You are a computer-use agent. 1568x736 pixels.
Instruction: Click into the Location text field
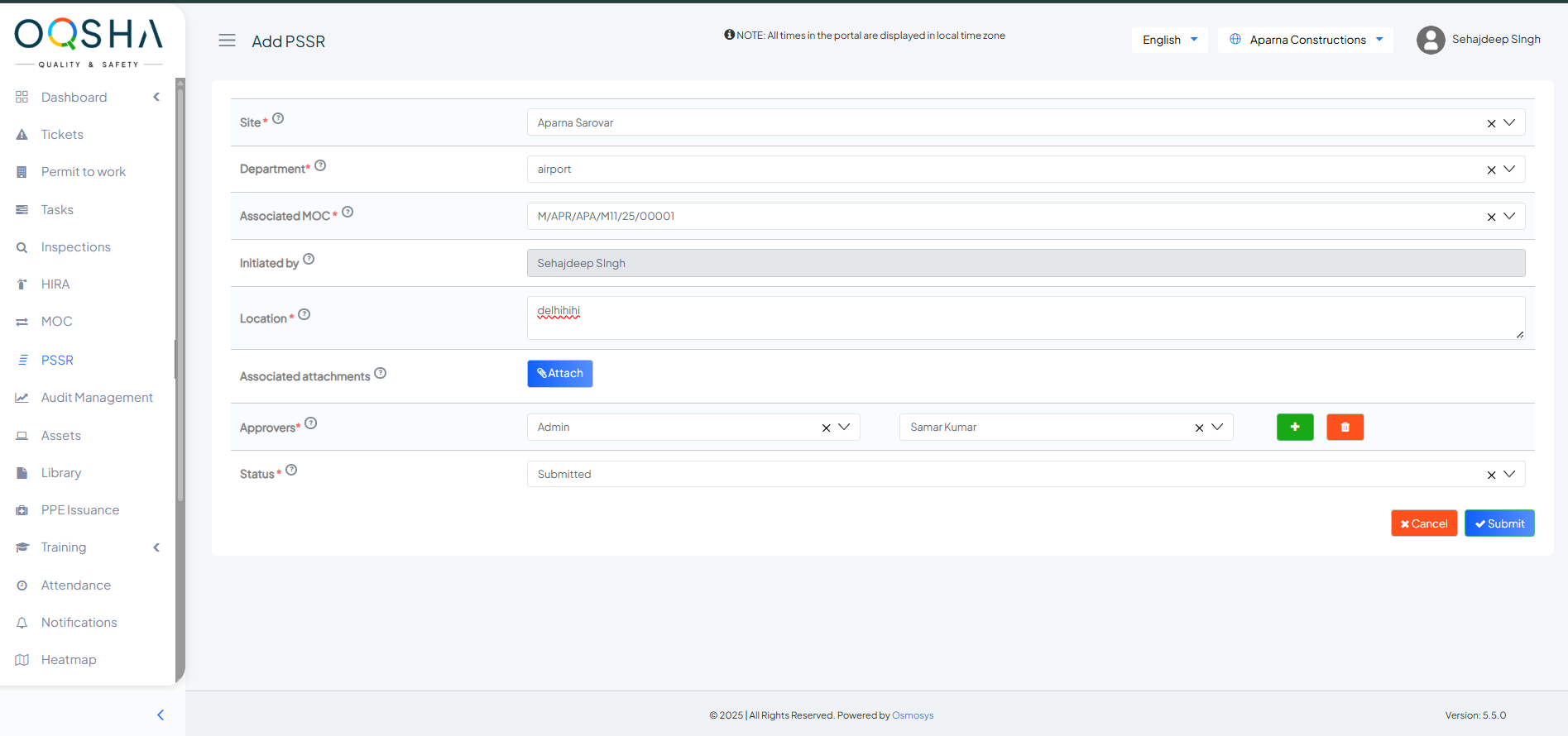point(1024,318)
